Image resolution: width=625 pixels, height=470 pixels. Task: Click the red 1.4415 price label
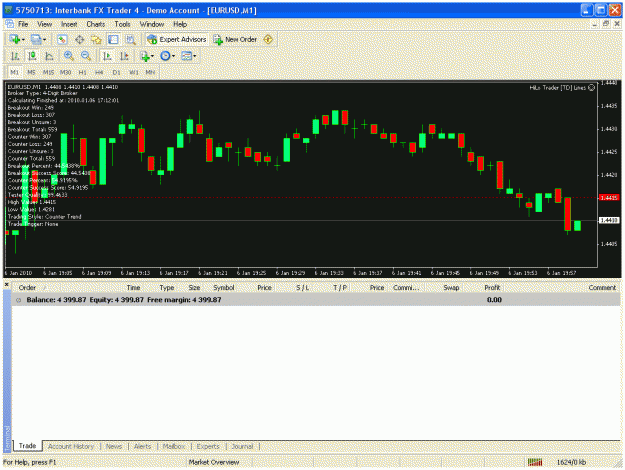609,198
